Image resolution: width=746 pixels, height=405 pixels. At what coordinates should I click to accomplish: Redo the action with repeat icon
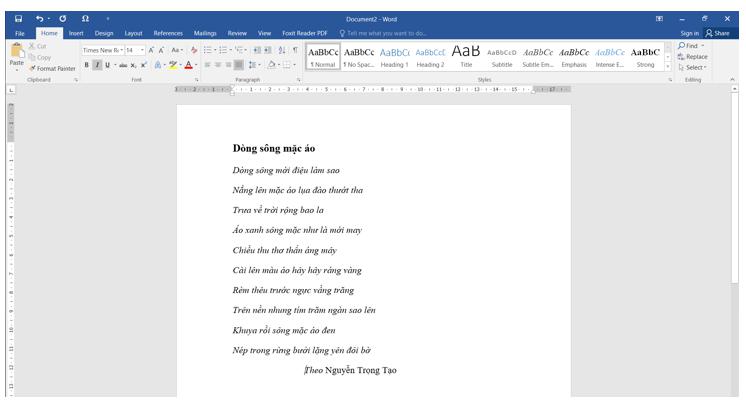pyautogui.click(x=63, y=19)
